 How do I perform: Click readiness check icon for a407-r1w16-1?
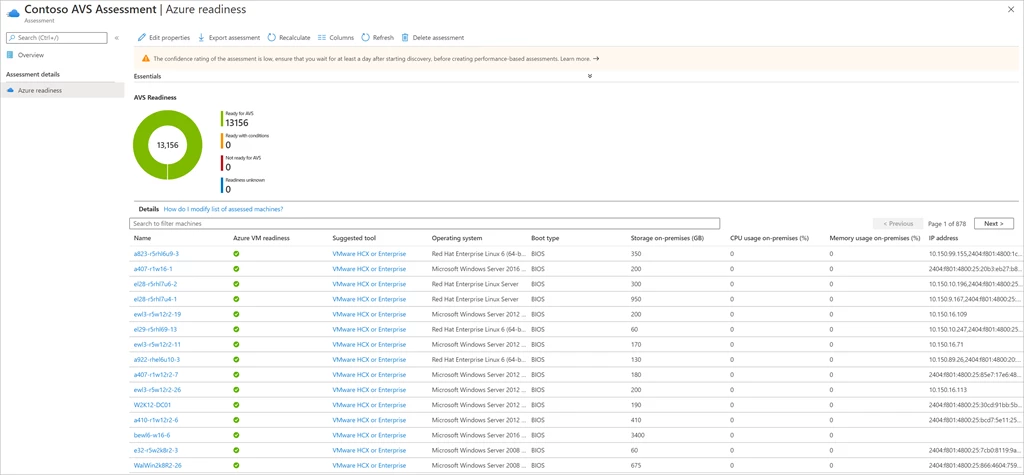[236, 269]
